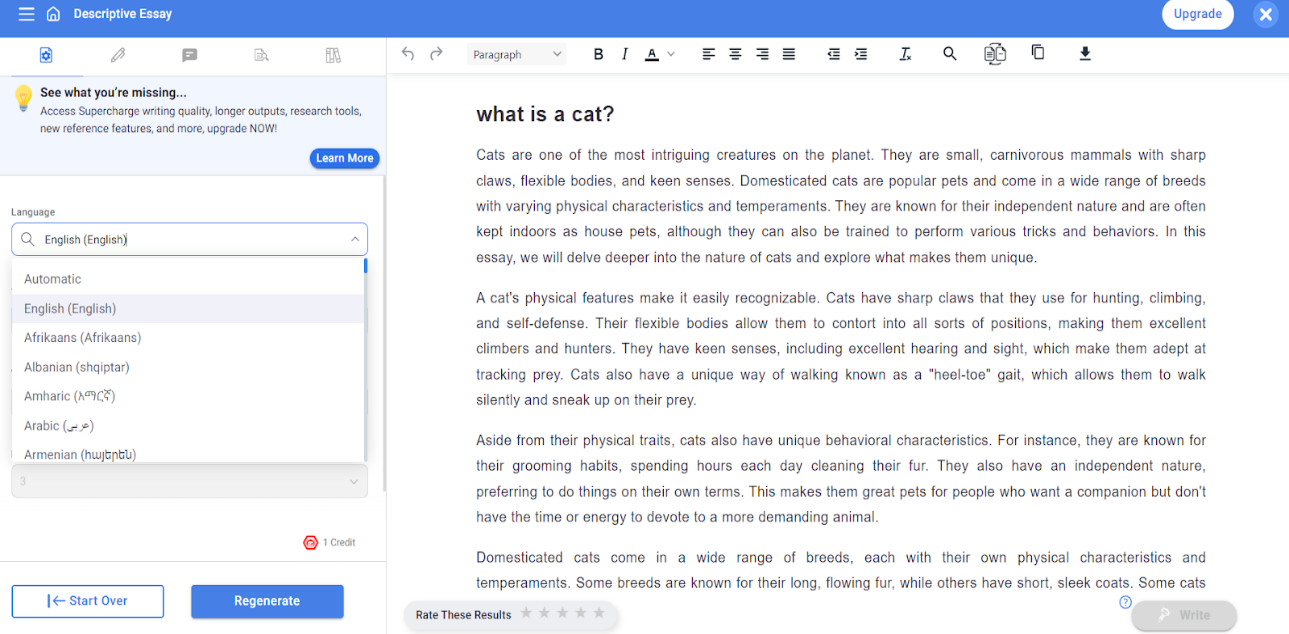Go to home via house icon
The image size is (1289, 634).
53,14
